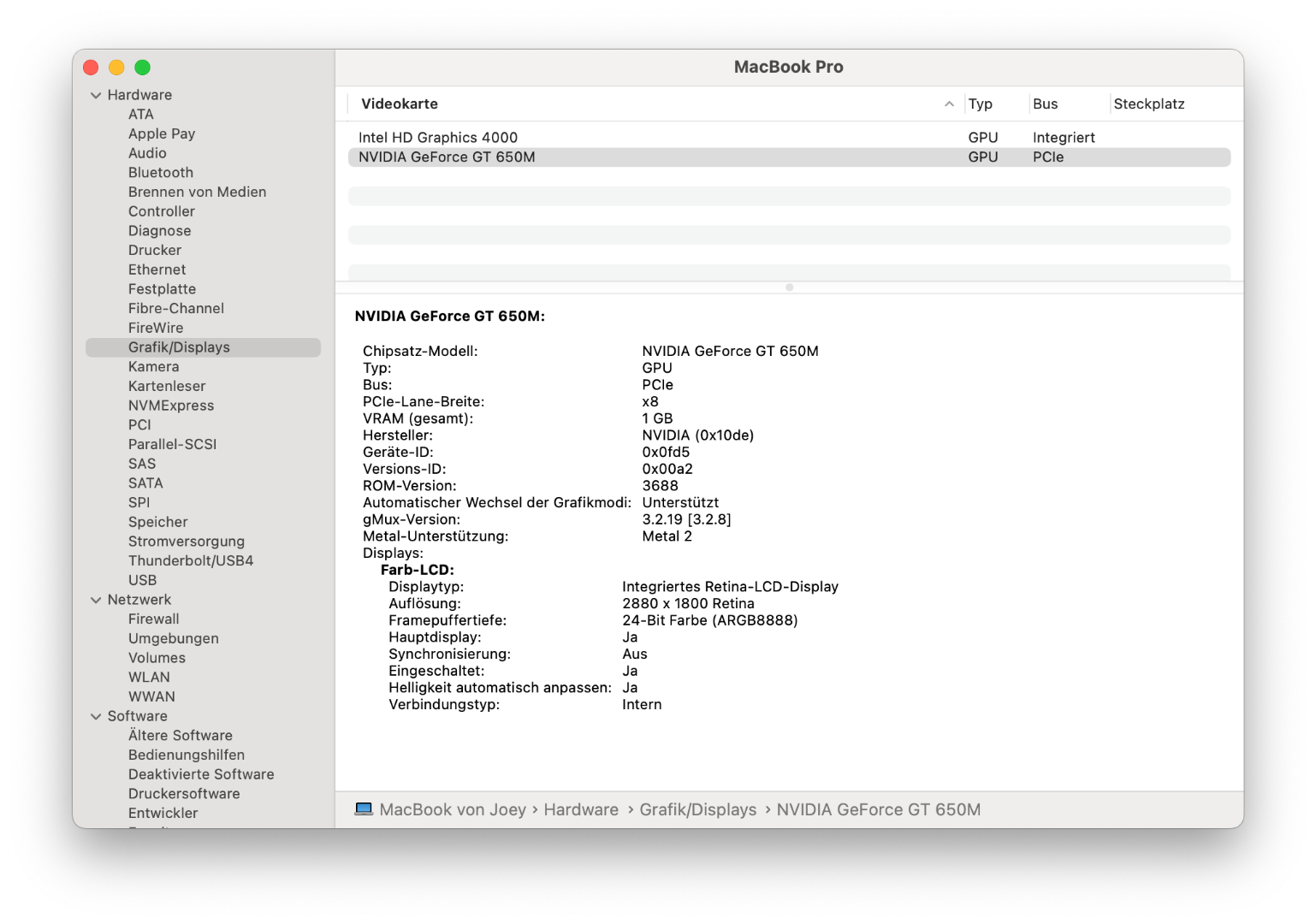The width and height of the screenshot is (1316, 924).
Task: Select NVIDIA GeForce GT 650M table row
Action: (789, 157)
